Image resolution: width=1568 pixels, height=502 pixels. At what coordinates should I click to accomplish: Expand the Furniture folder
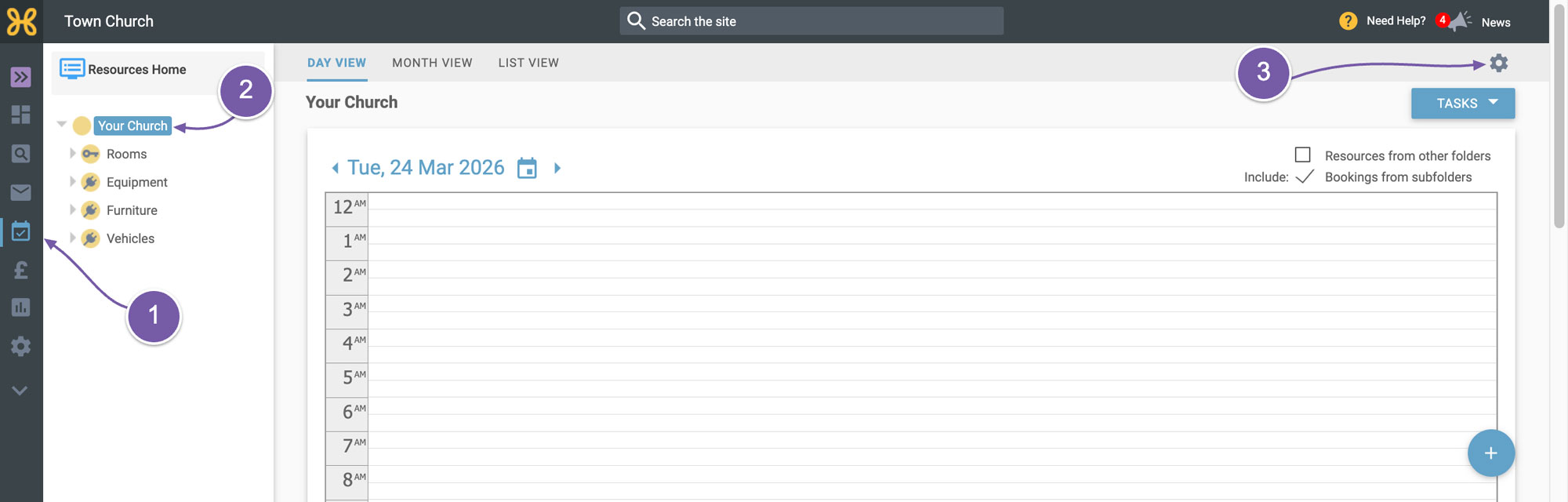[72, 209]
